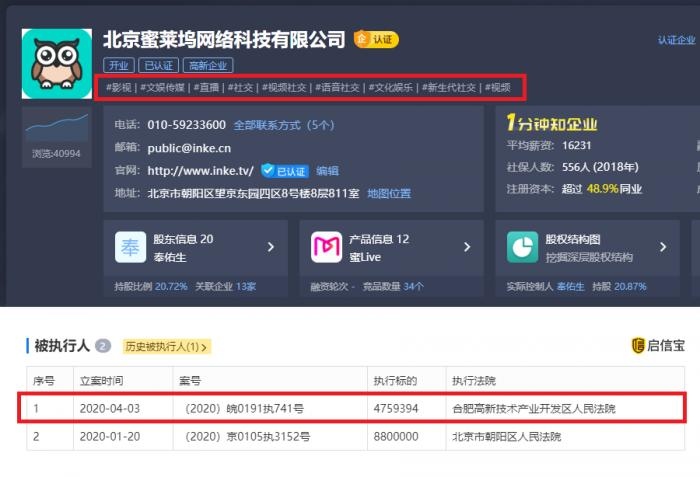Click the 认证企业 link at top right

(x=676, y=40)
